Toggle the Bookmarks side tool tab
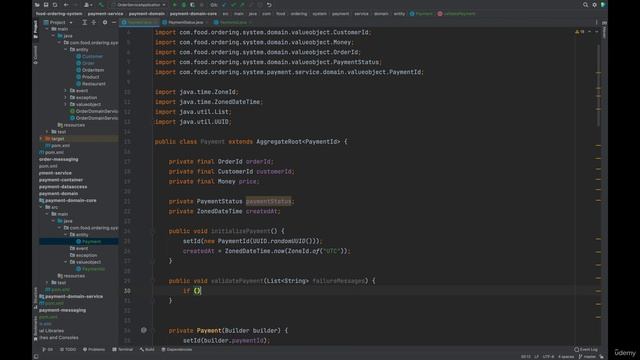The height and width of the screenshot is (360, 640). coord(36,329)
